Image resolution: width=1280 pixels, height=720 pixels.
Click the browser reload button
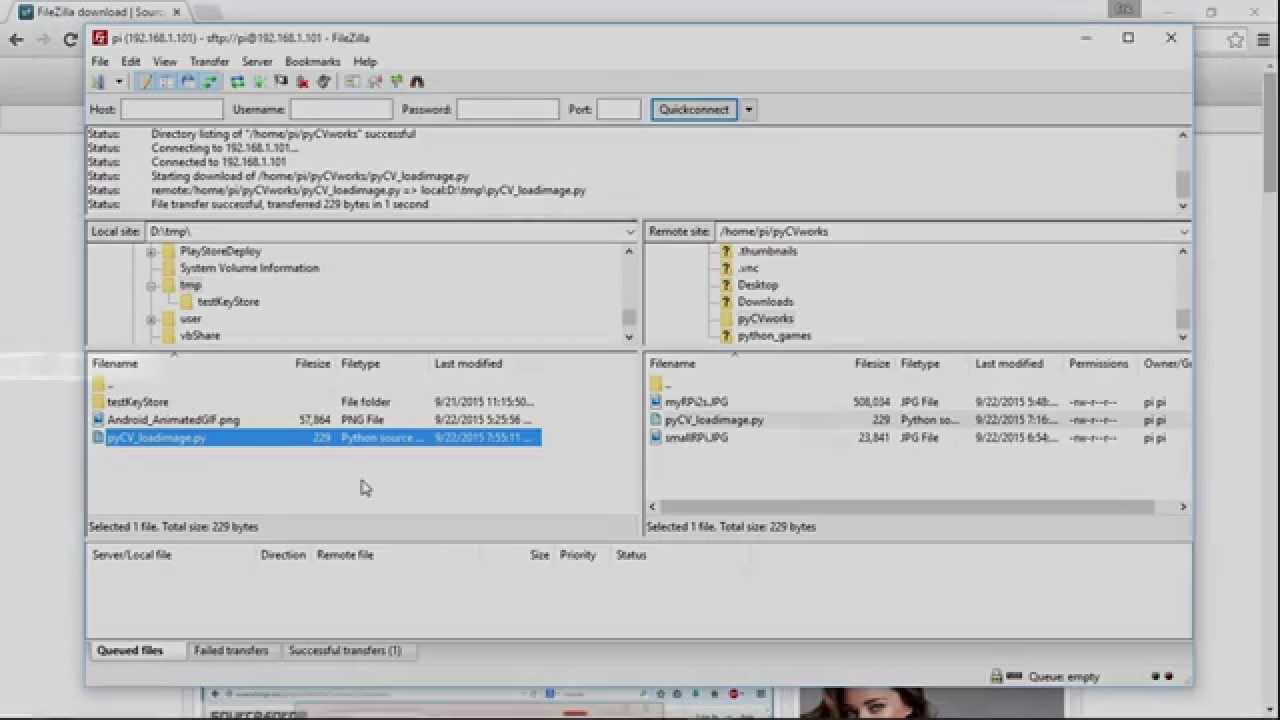70,40
